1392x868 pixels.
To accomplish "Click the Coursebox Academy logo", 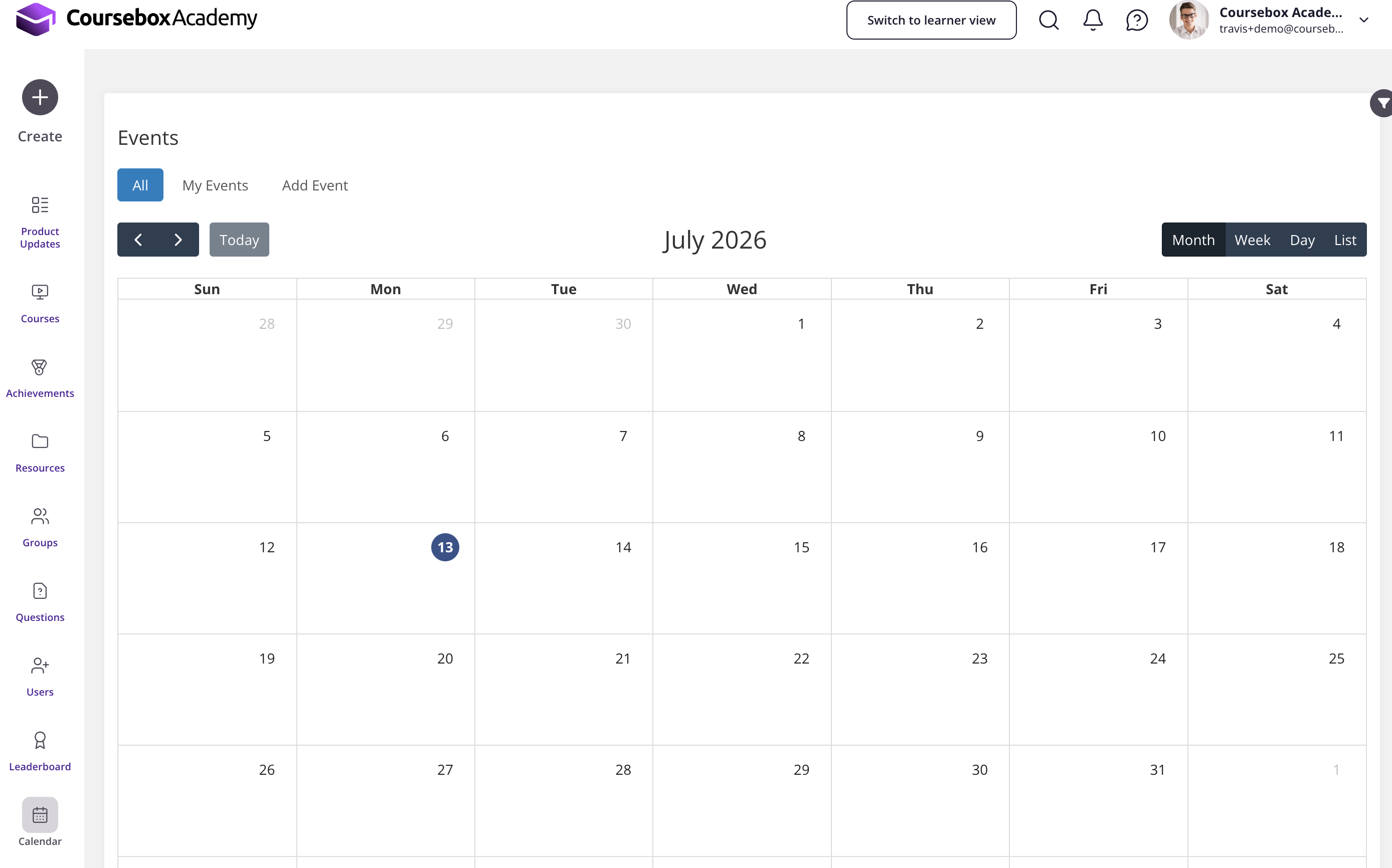I will point(137,19).
